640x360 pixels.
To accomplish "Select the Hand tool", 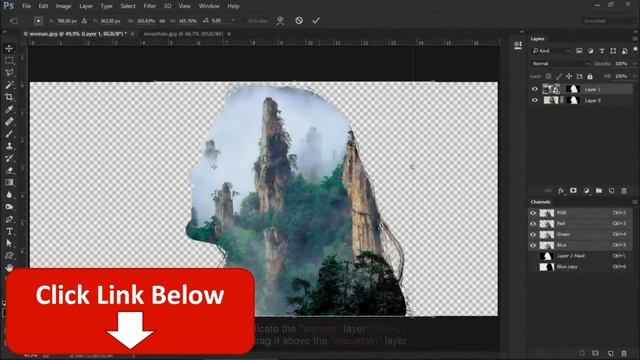I will pyautogui.click(x=9, y=267).
